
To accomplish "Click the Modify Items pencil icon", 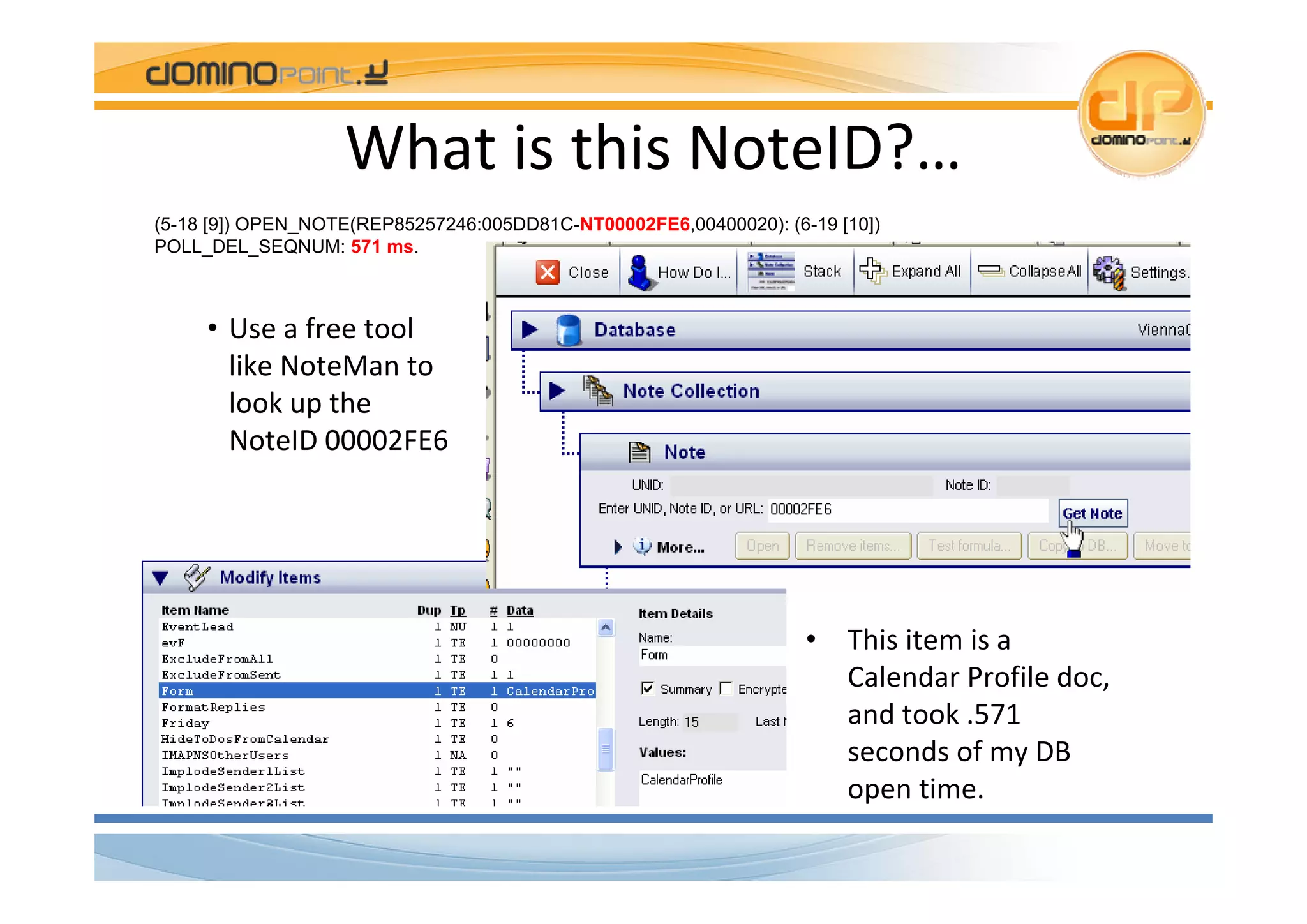I will pos(196,577).
